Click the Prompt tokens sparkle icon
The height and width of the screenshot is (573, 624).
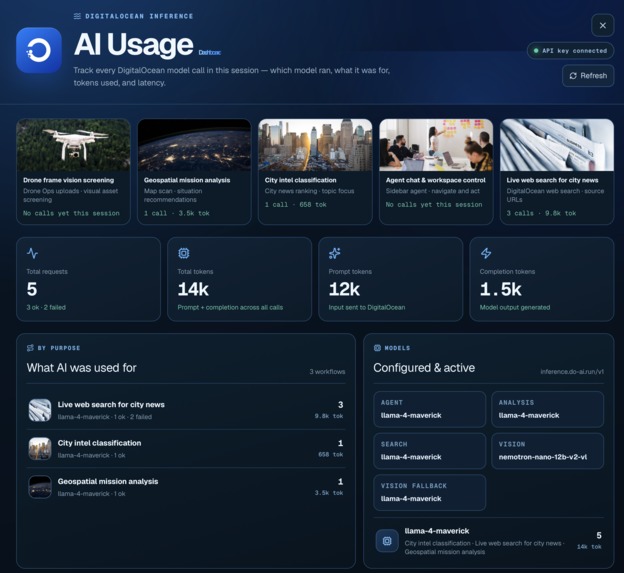tap(335, 253)
